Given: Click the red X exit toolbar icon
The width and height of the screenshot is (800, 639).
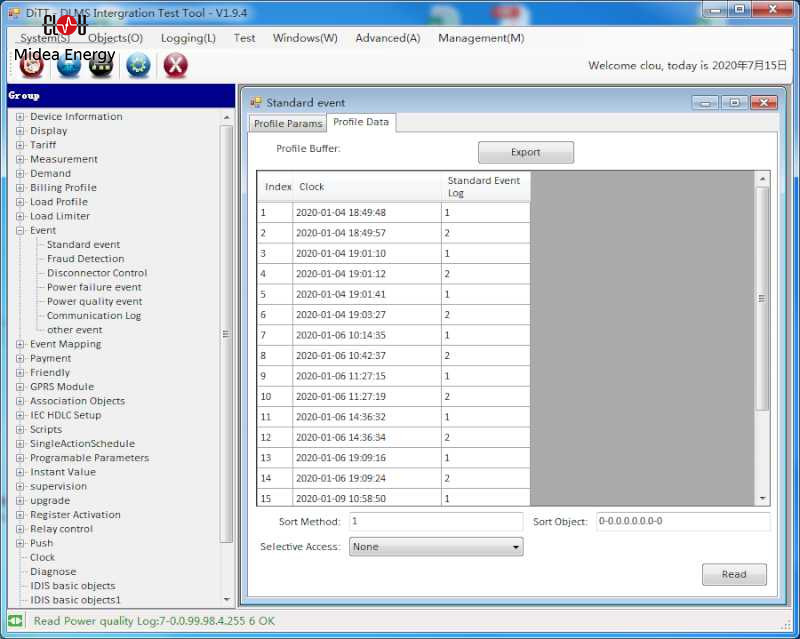Looking at the screenshot, I should 177,64.
